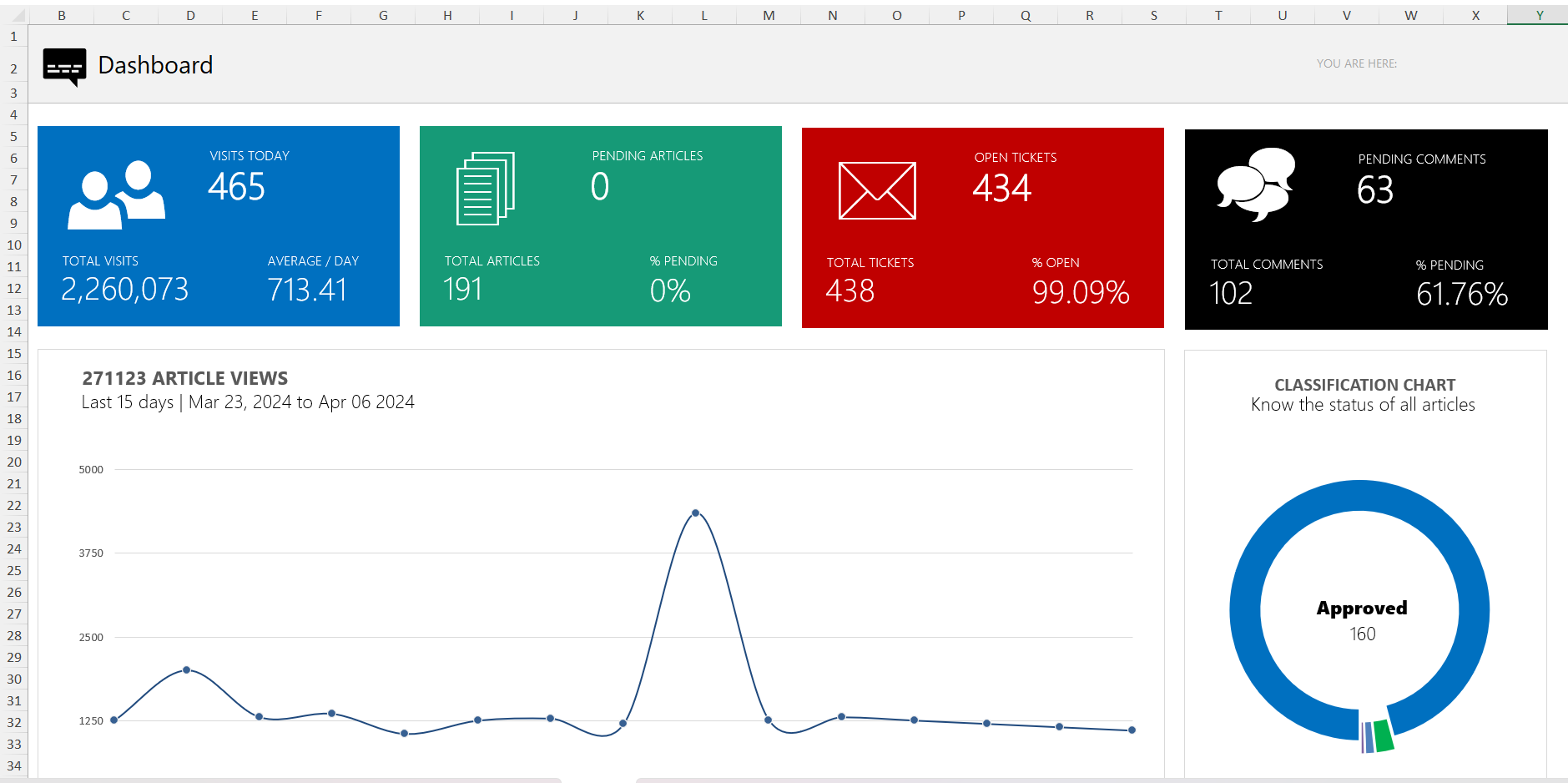Click the 434 open tickets value
This screenshot has height=783, width=1568.
point(1002,188)
